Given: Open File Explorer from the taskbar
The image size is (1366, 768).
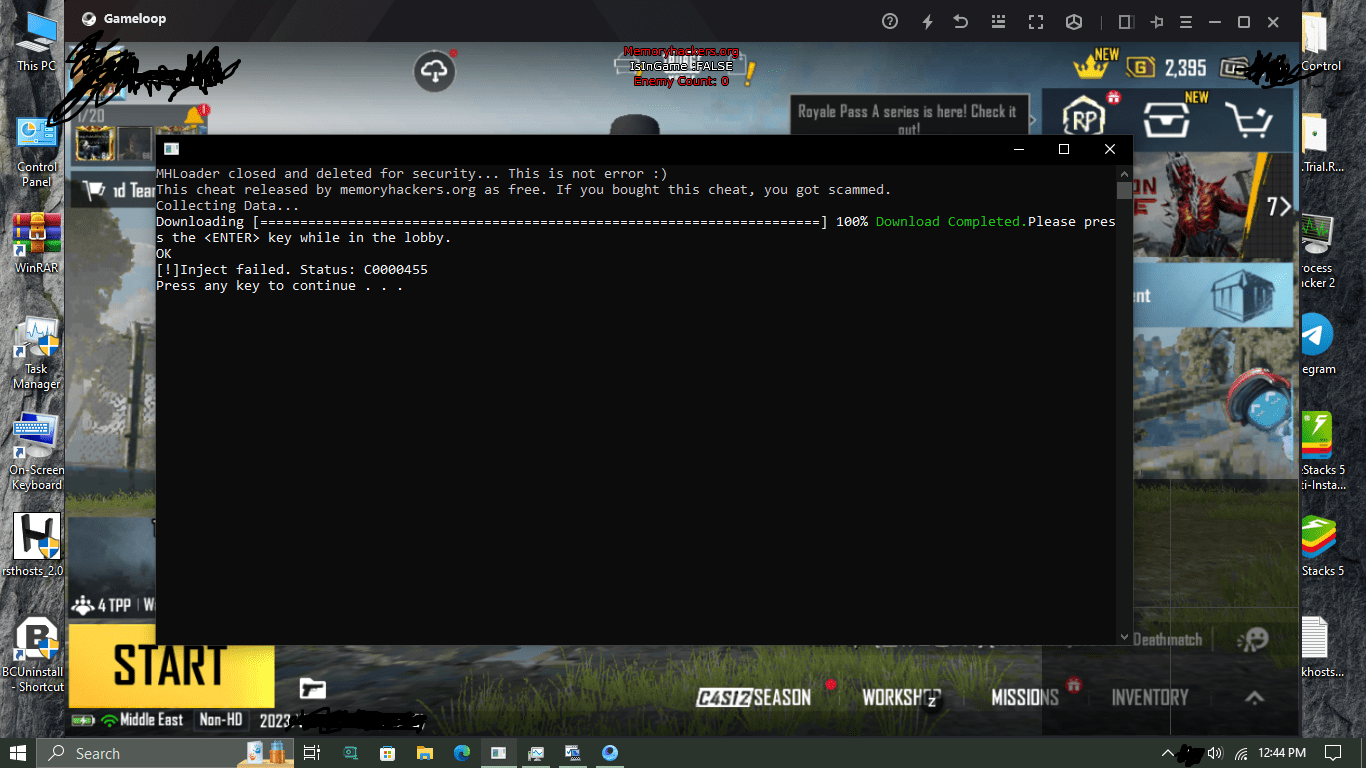Looking at the screenshot, I should tap(425, 753).
